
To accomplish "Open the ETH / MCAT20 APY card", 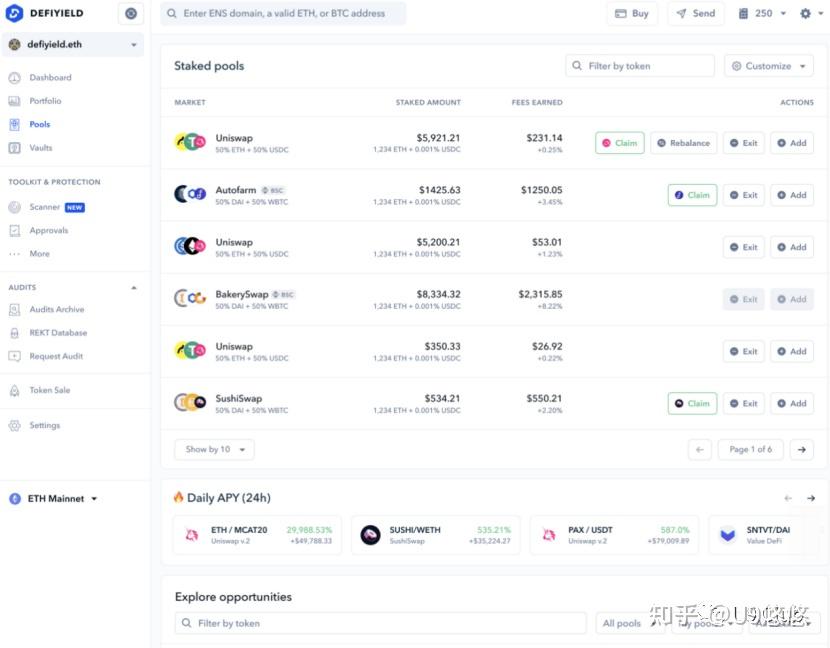I will (x=258, y=535).
